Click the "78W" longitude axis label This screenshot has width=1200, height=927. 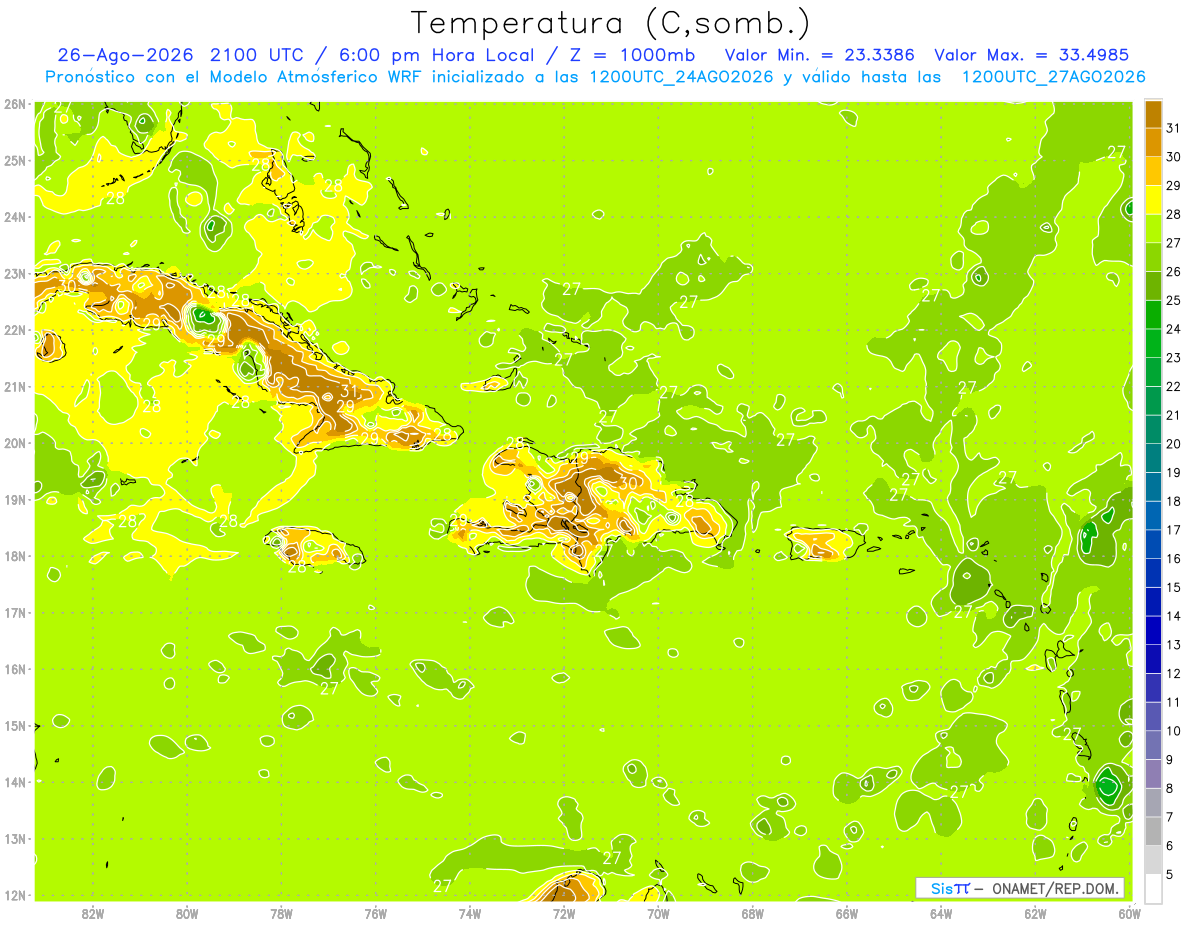[x=281, y=913]
